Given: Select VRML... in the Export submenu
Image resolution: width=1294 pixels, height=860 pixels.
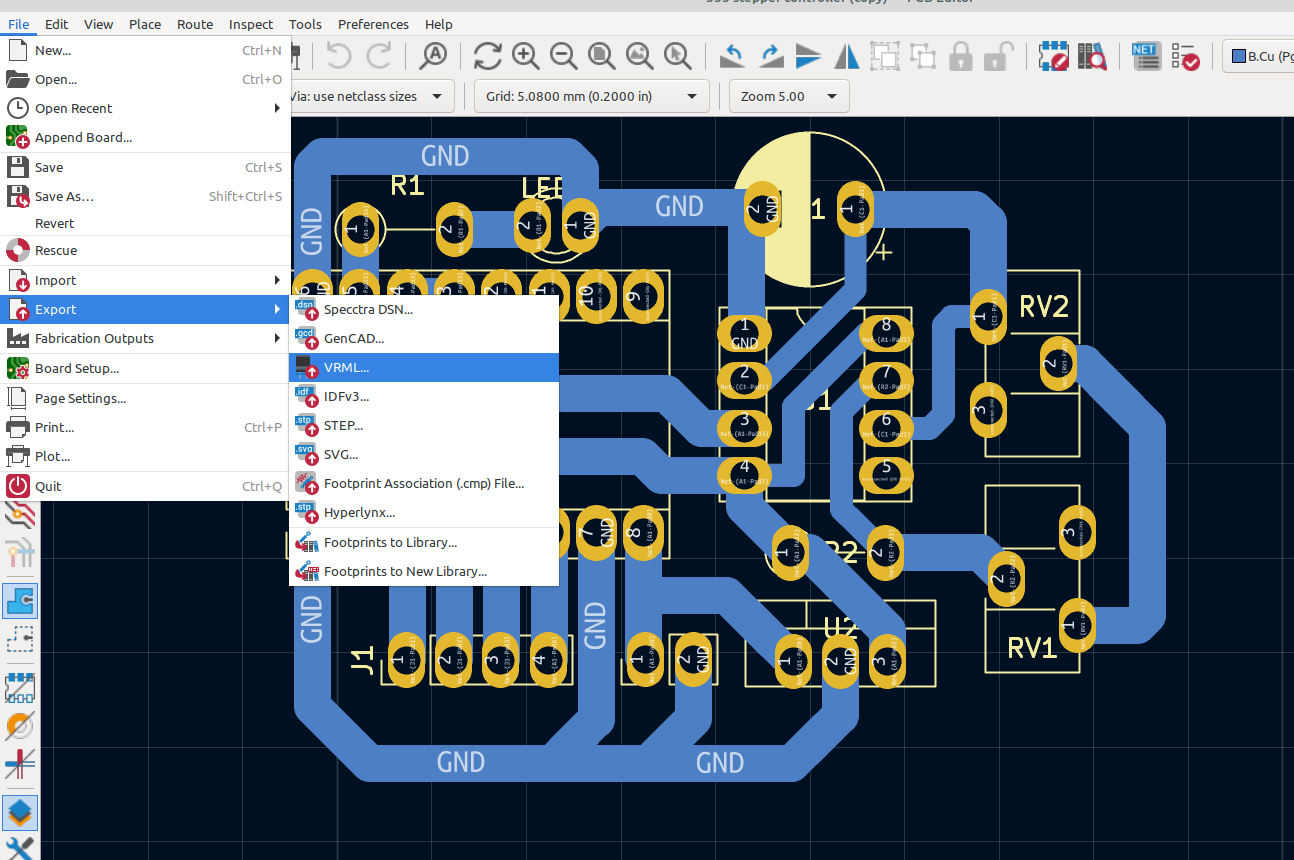Looking at the screenshot, I should (x=424, y=367).
